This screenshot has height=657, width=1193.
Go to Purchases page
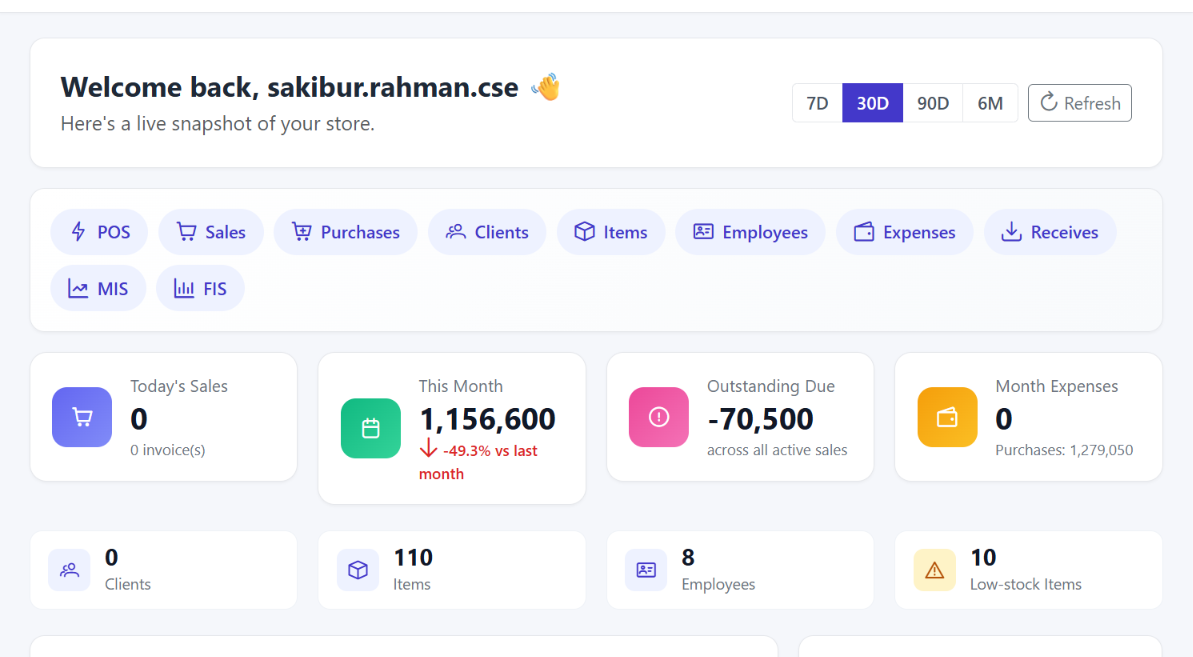(345, 232)
